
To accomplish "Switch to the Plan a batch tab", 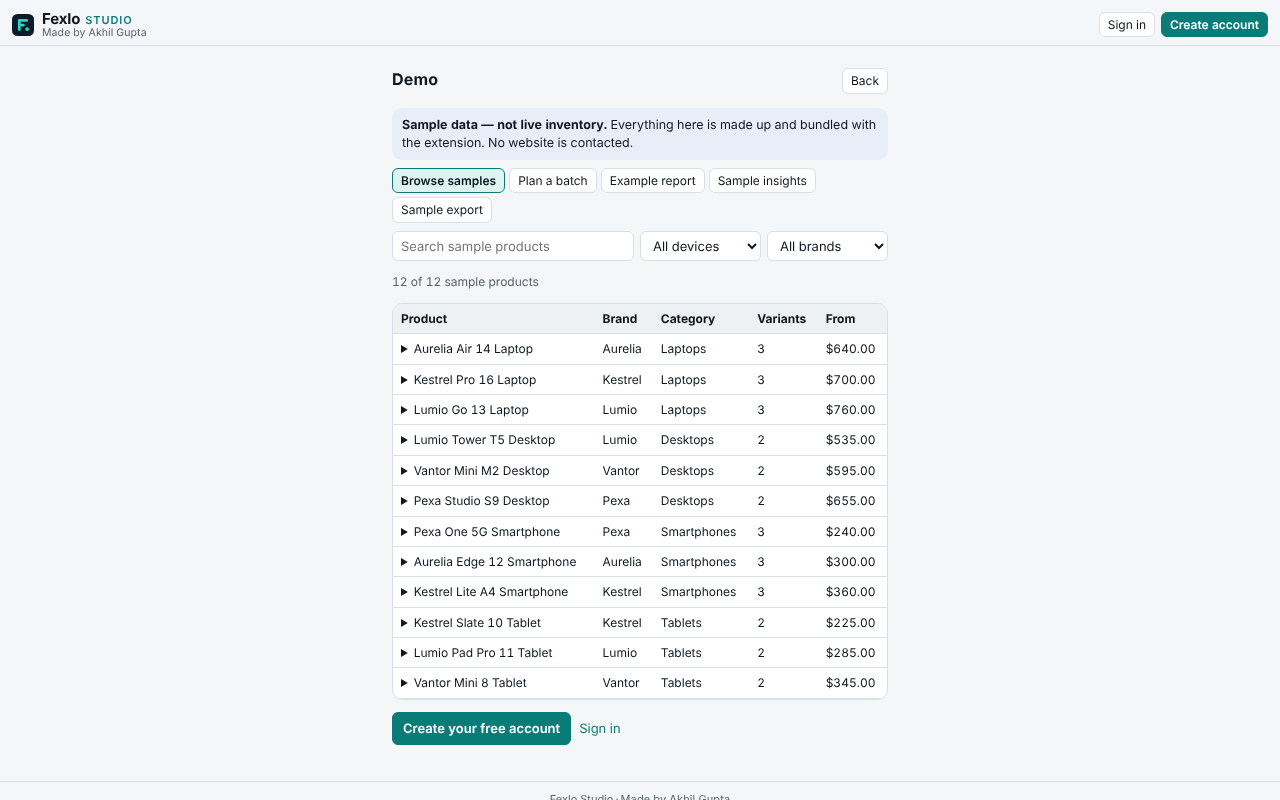I will [553, 181].
